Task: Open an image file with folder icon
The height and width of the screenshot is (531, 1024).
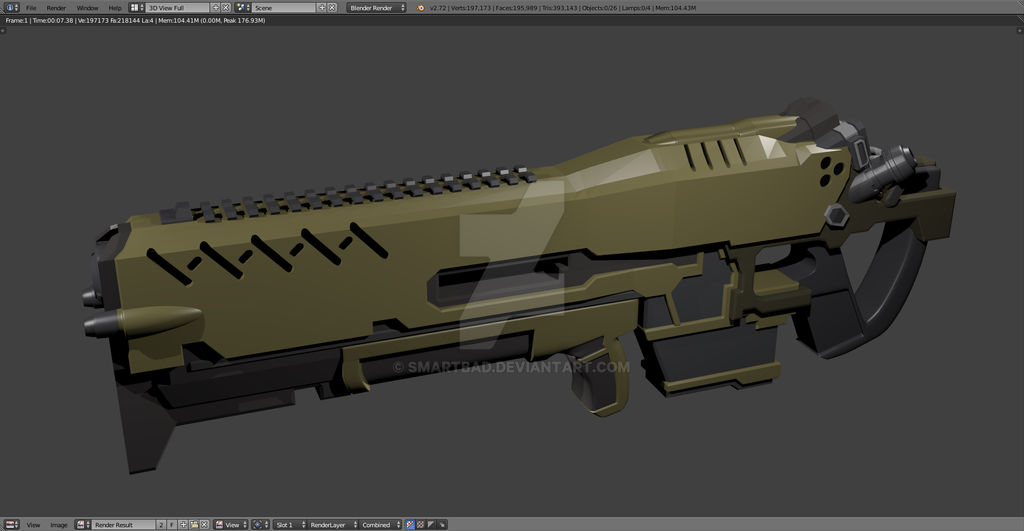Action: [x=193, y=524]
